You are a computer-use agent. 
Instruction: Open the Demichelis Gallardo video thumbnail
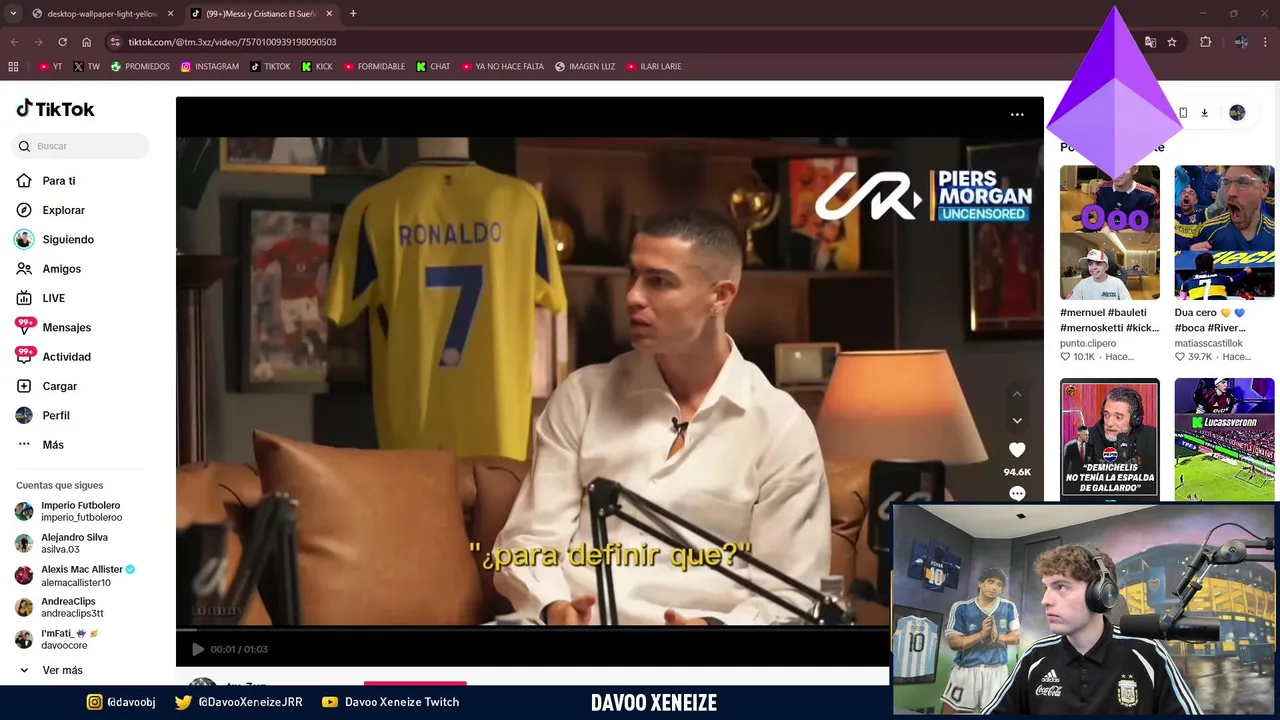click(x=1110, y=438)
